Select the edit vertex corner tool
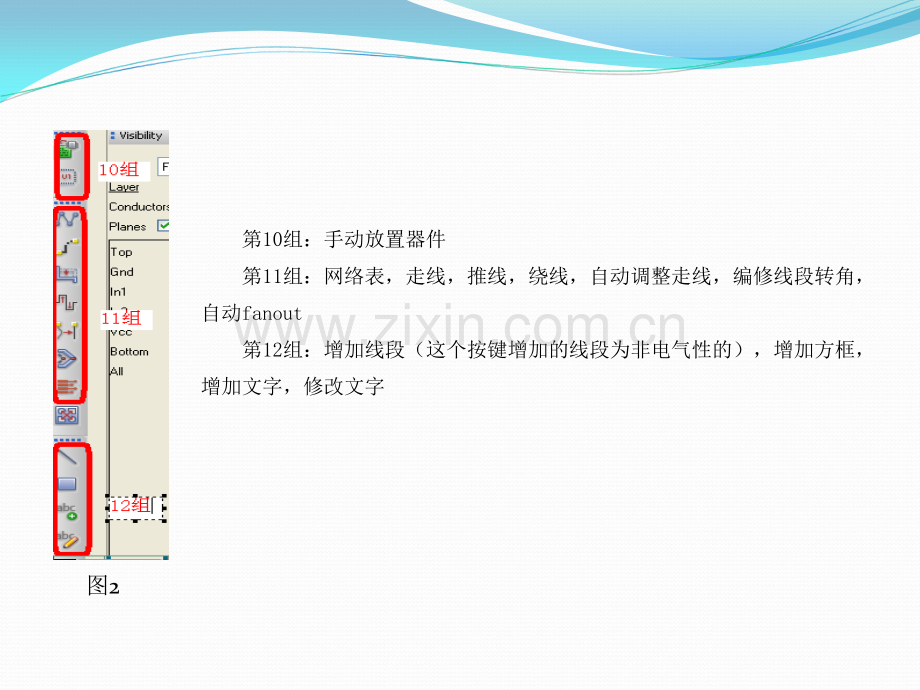Screen dimensions: 920x690 click(x=67, y=358)
